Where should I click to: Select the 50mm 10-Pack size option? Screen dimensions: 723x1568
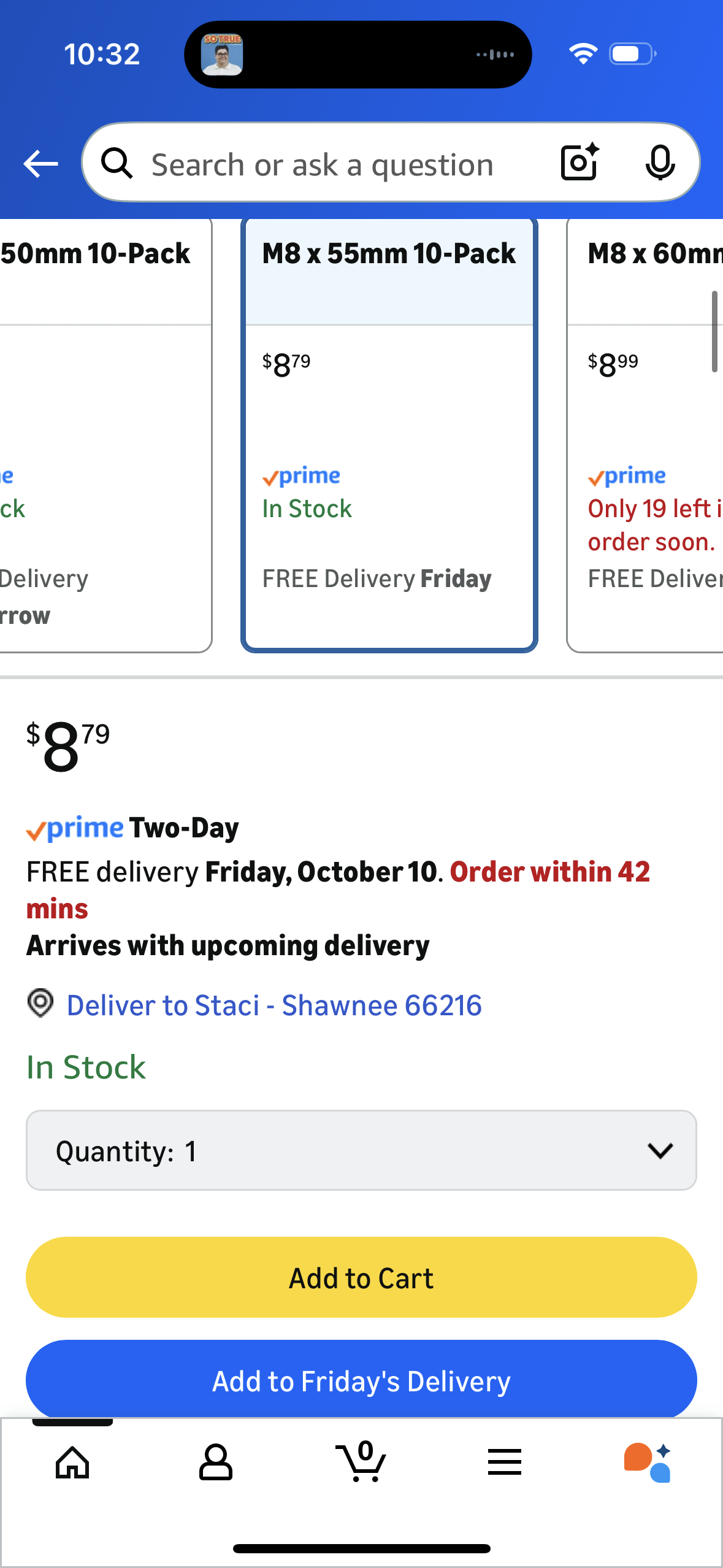pyautogui.click(x=104, y=433)
